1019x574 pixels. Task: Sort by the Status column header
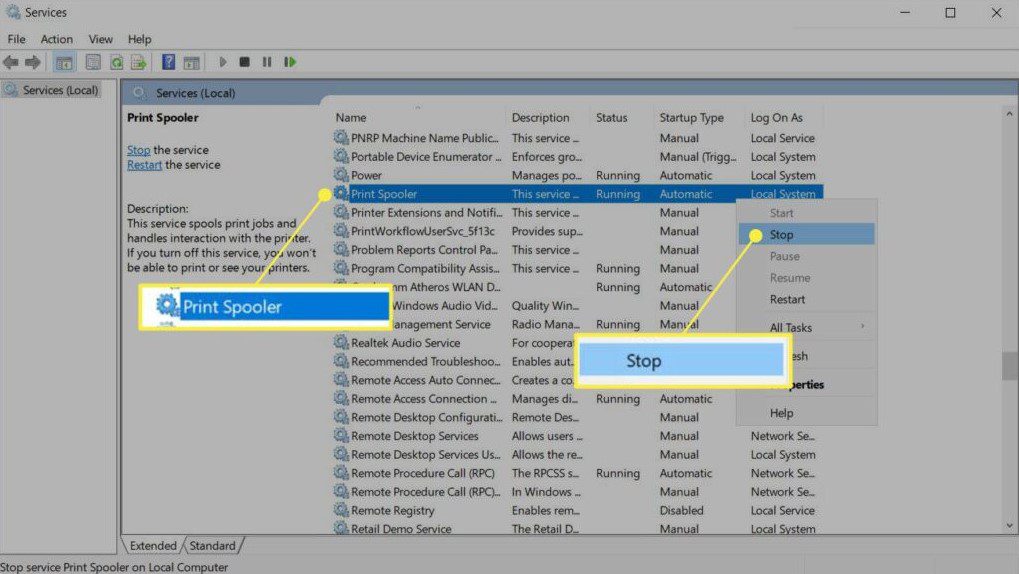(623, 118)
